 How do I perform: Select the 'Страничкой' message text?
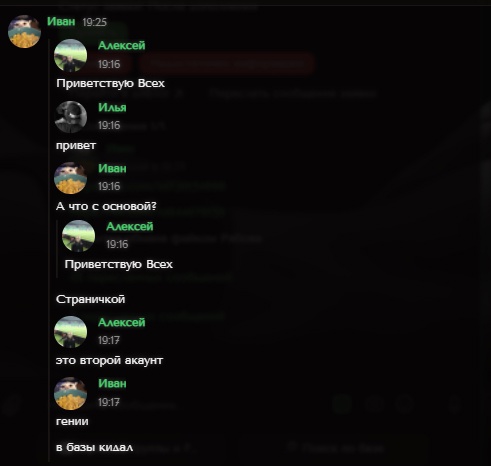click(x=91, y=299)
